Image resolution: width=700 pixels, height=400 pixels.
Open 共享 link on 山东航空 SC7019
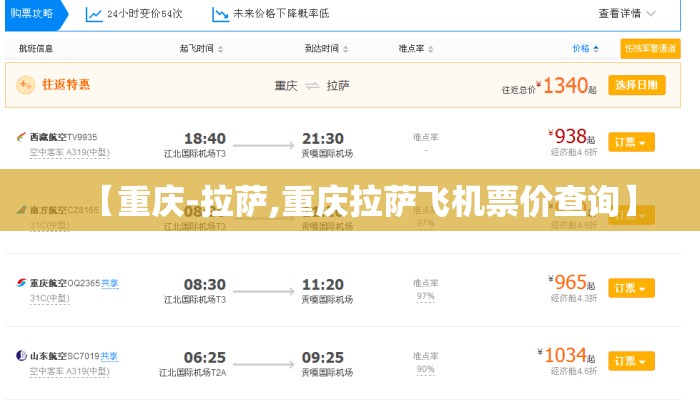pos(109,356)
